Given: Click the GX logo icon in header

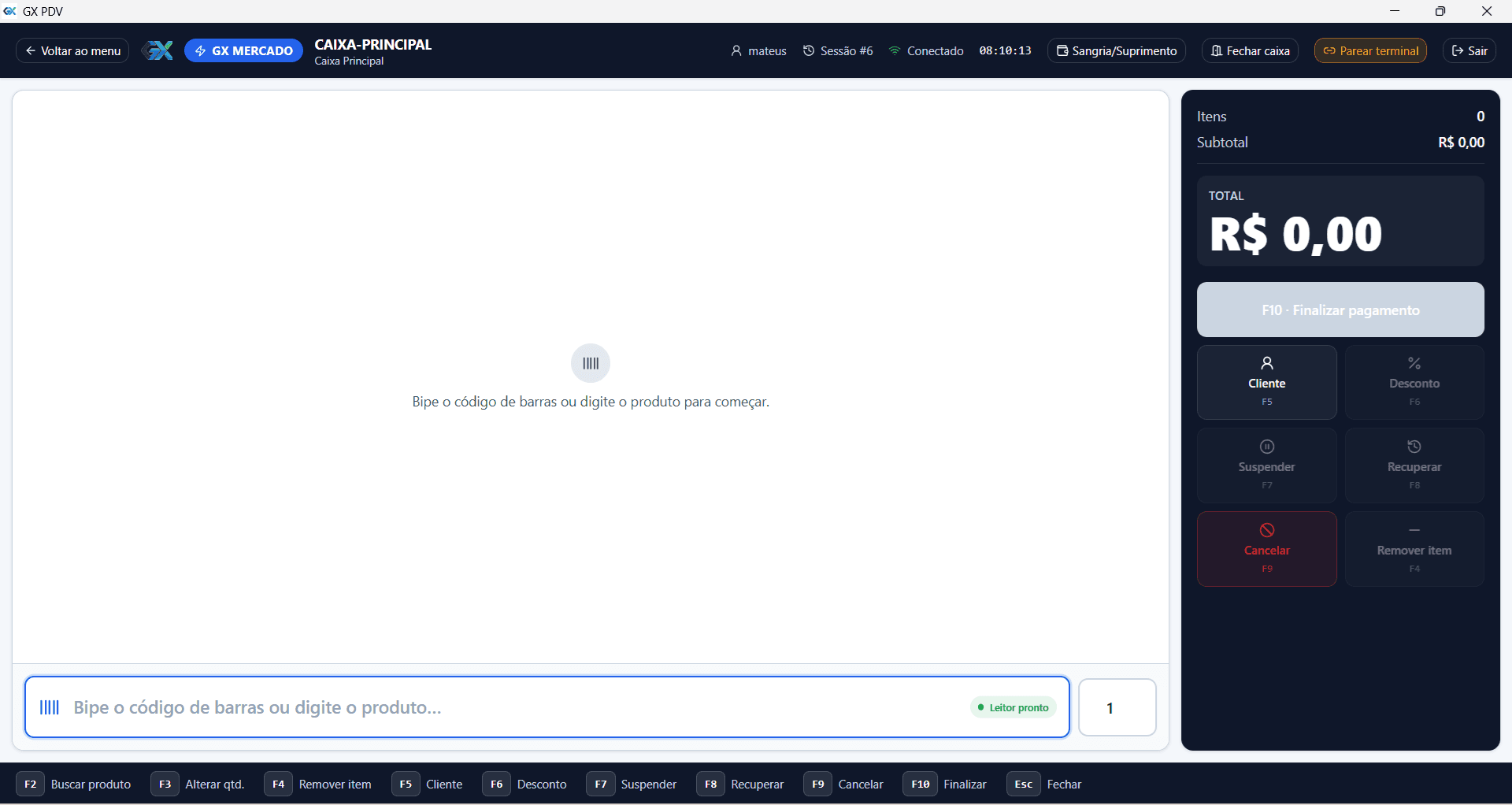Looking at the screenshot, I should coord(157,50).
